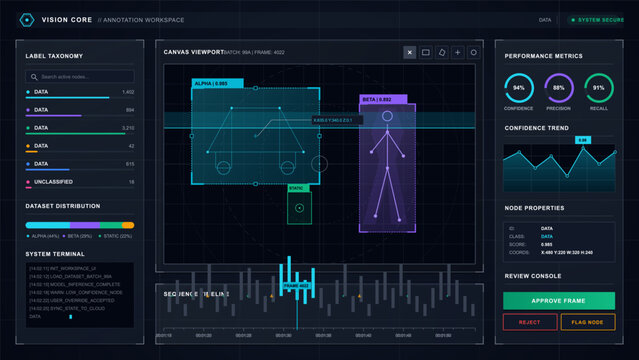The image size is (639, 360).
Task: Jump to 00:01:40 on the timeline
Action: 363,336
